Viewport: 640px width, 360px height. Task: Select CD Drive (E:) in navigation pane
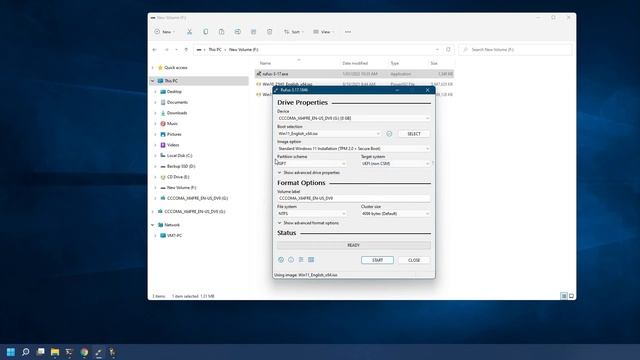click(x=178, y=177)
